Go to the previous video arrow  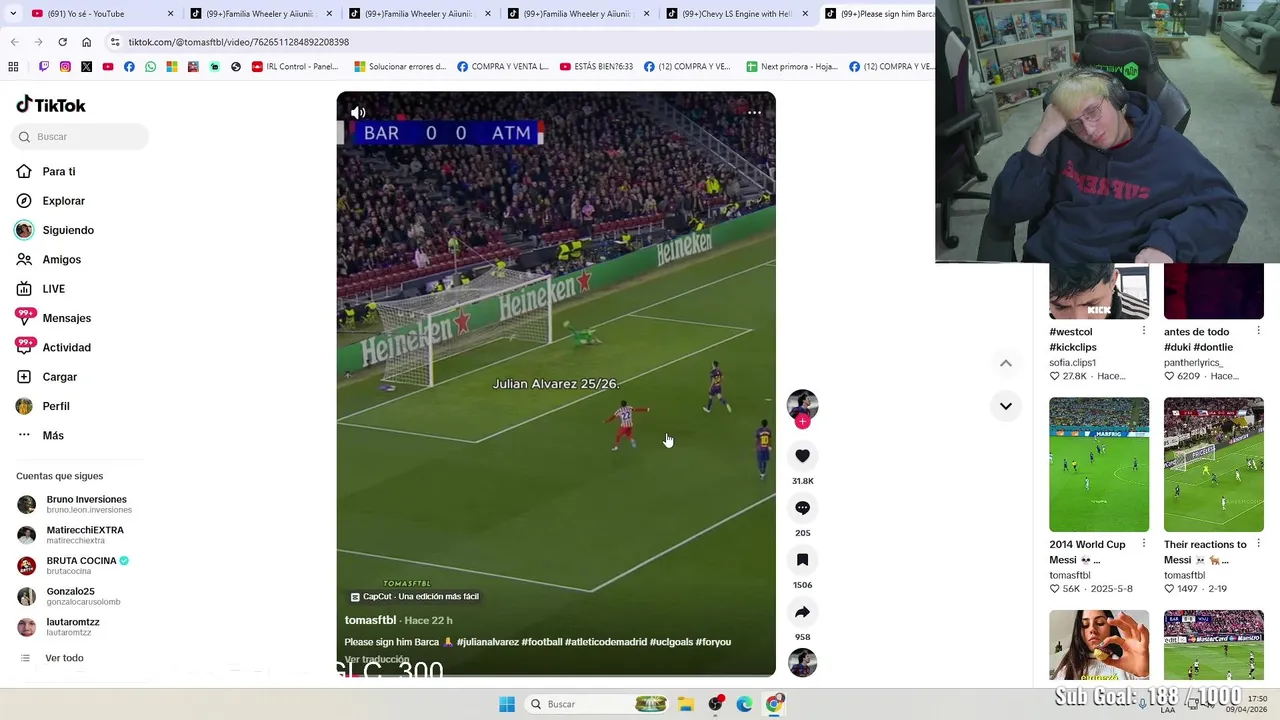[x=1006, y=363]
